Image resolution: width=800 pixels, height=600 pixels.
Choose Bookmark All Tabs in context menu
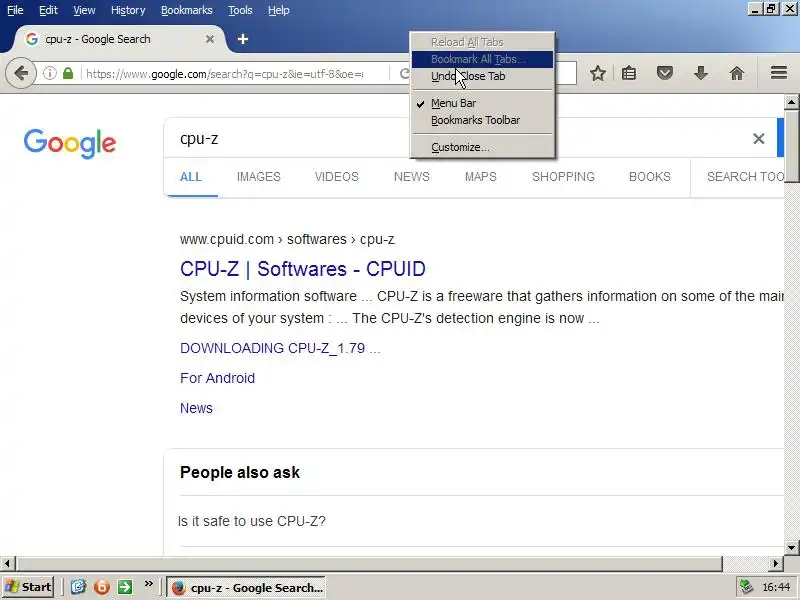coord(482,59)
